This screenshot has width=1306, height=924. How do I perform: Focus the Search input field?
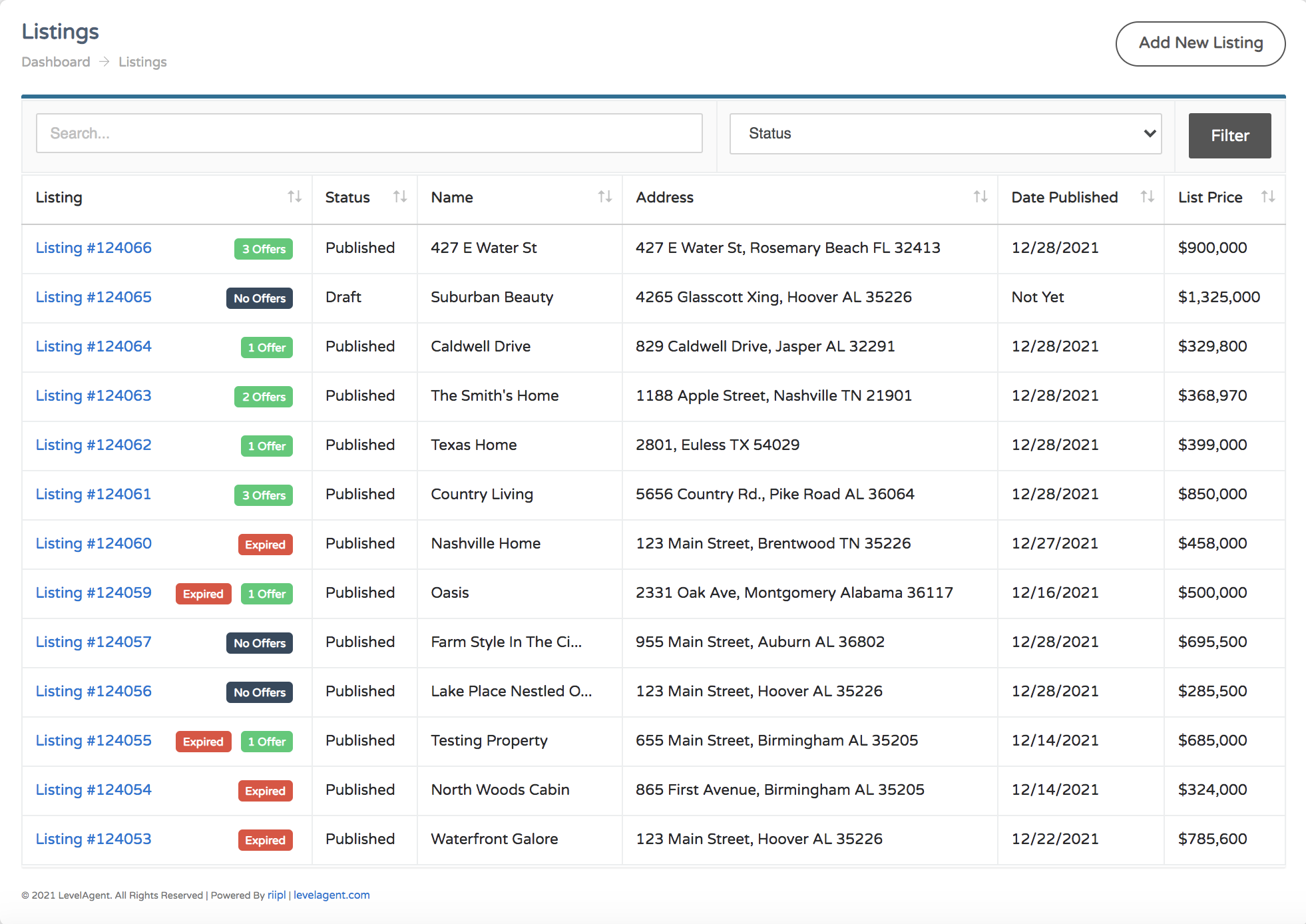(369, 133)
